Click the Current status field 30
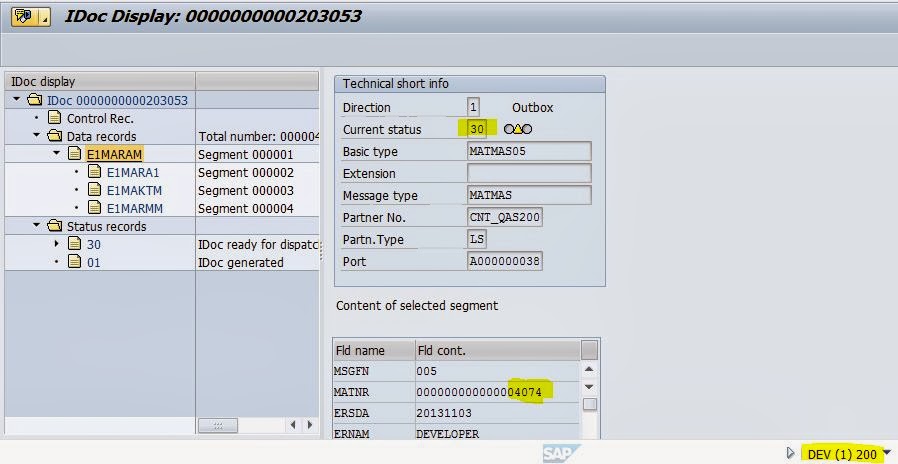Screen dimensions: 898x464 pos(476,129)
